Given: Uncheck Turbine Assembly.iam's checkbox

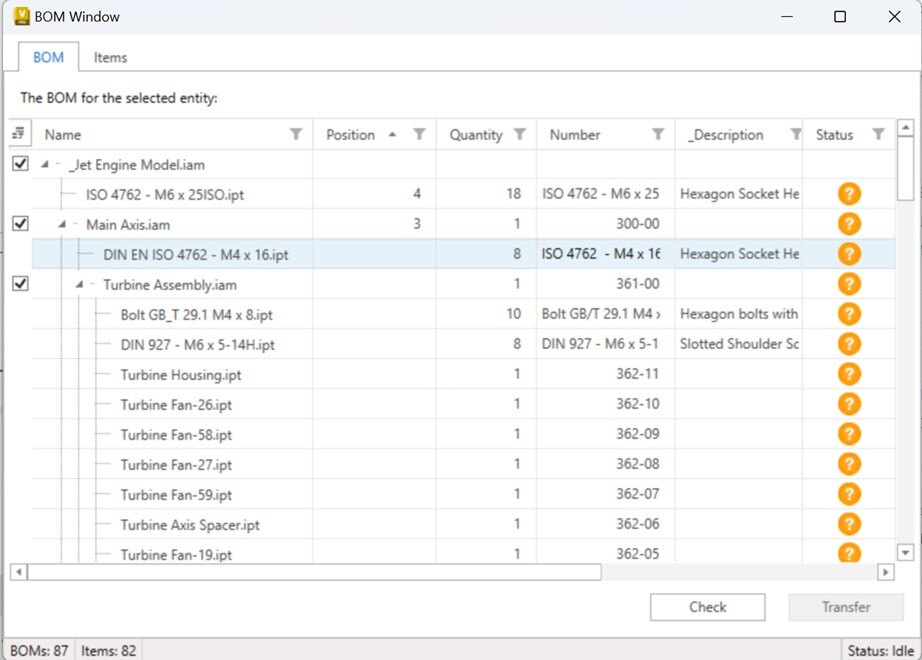Looking at the screenshot, I should [x=18, y=284].
